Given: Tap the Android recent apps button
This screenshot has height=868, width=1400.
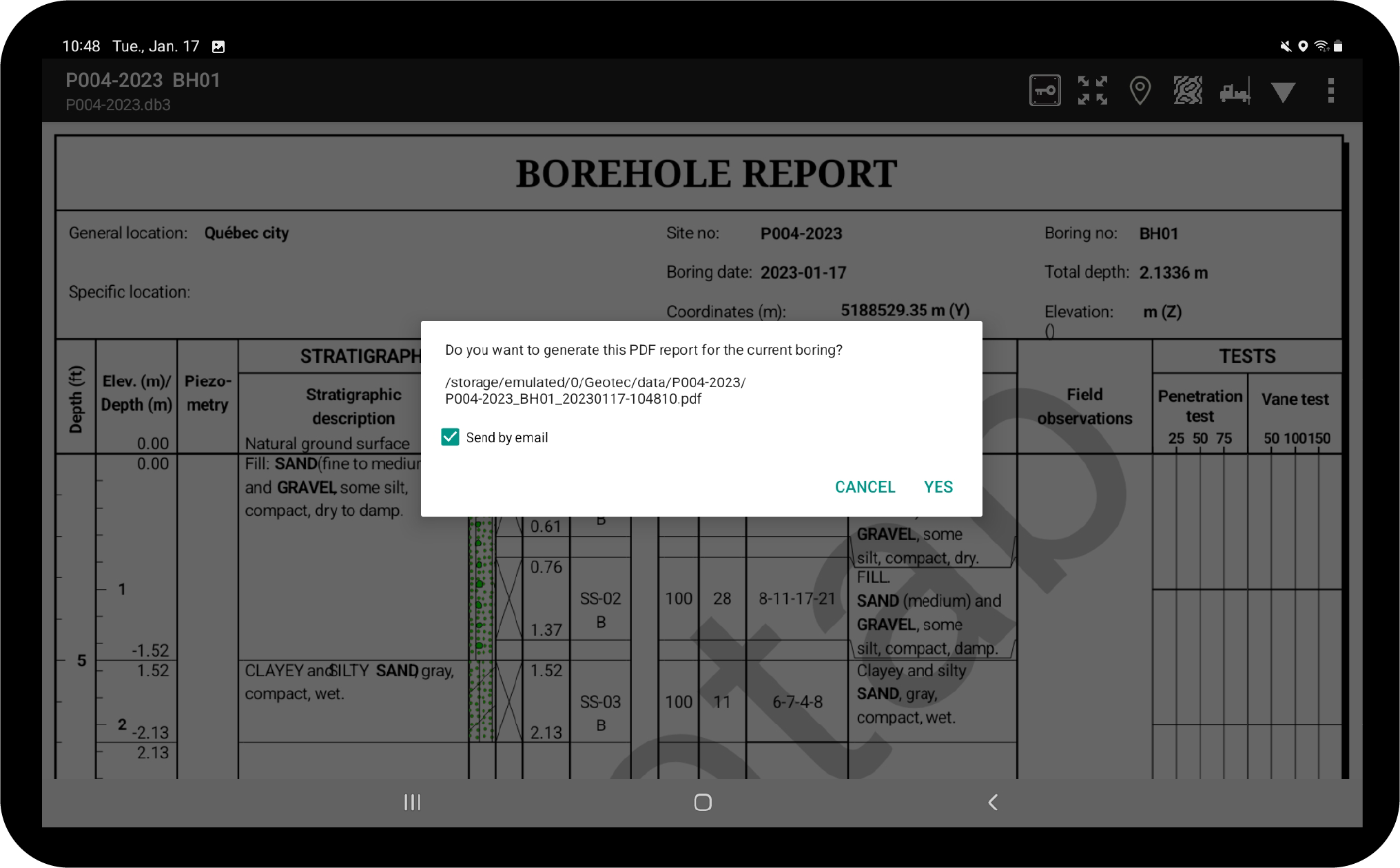Looking at the screenshot, I should pyautogui.click(x=412, y=802).
